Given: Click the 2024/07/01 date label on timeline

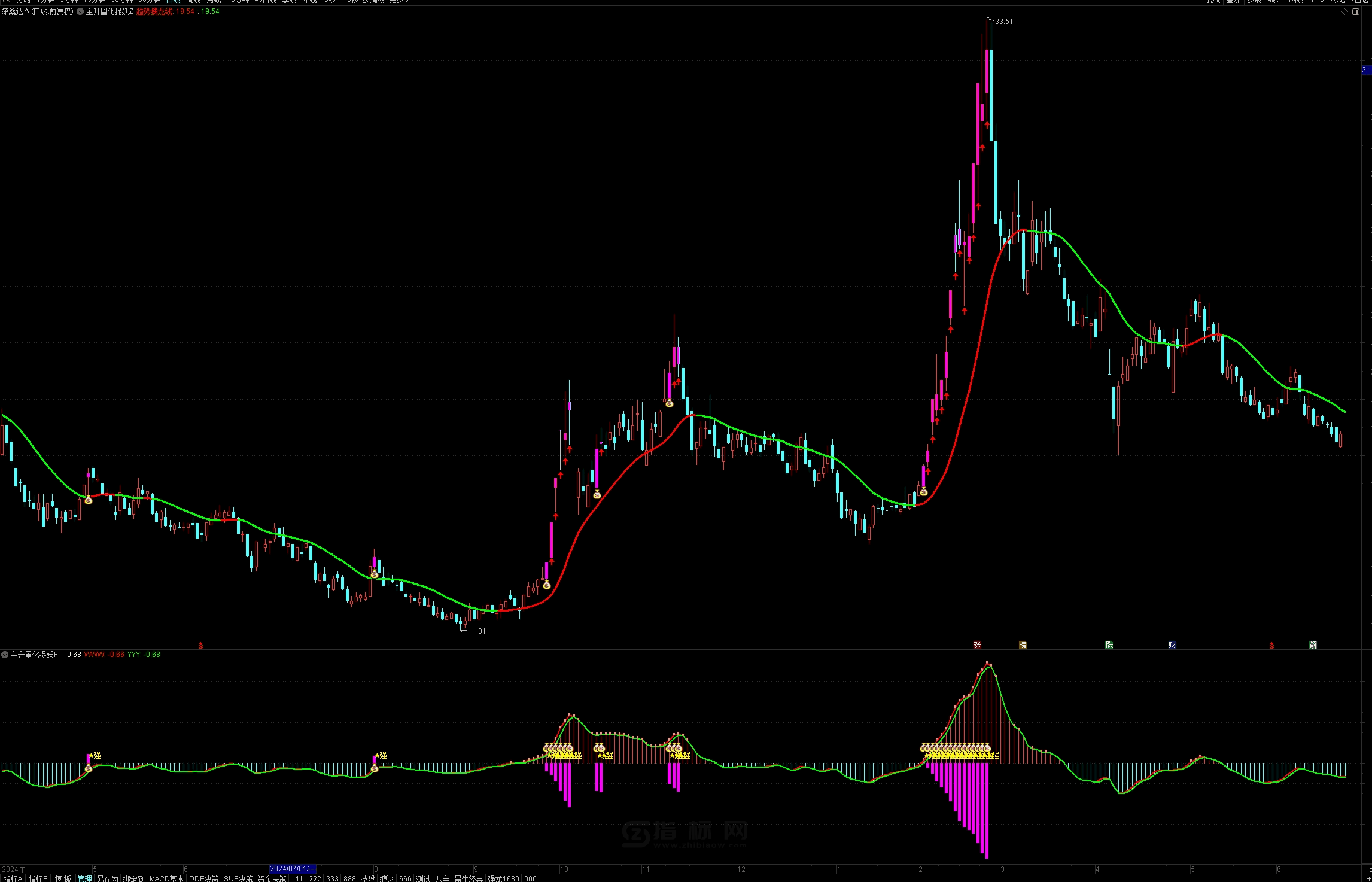Looking at the screenshot, I should [x=293, y=869].
